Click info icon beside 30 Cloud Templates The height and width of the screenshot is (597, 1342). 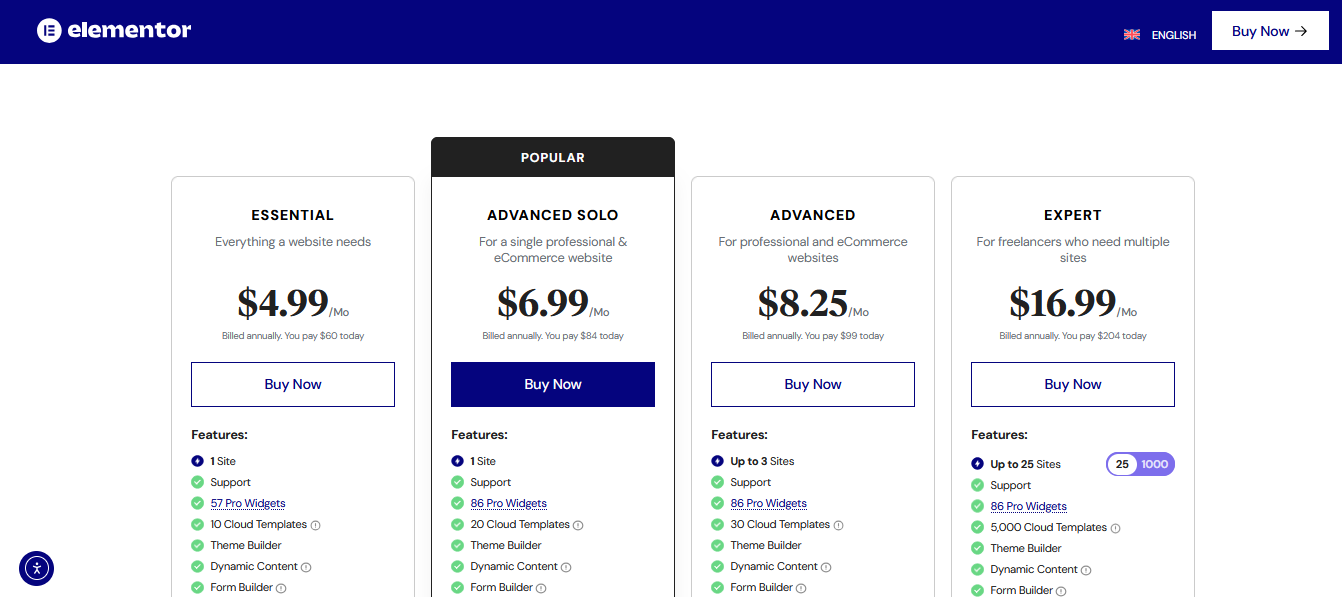pos(839,525)
